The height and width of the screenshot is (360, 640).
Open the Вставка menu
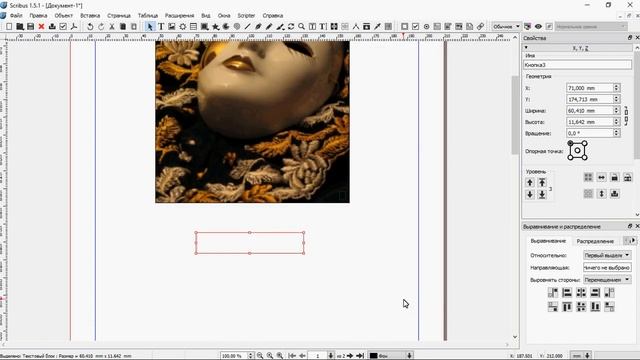tap(90, 16)
